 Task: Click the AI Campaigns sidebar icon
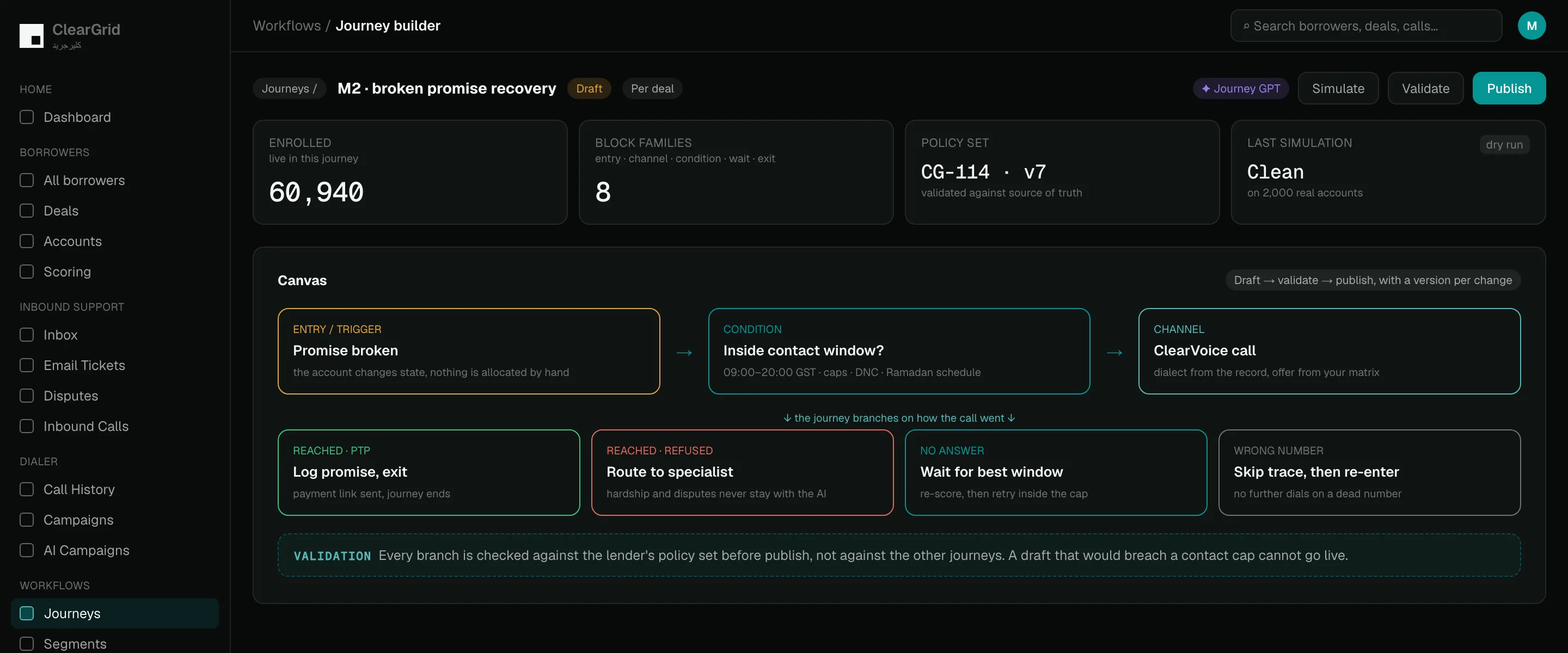pos(27,550)
